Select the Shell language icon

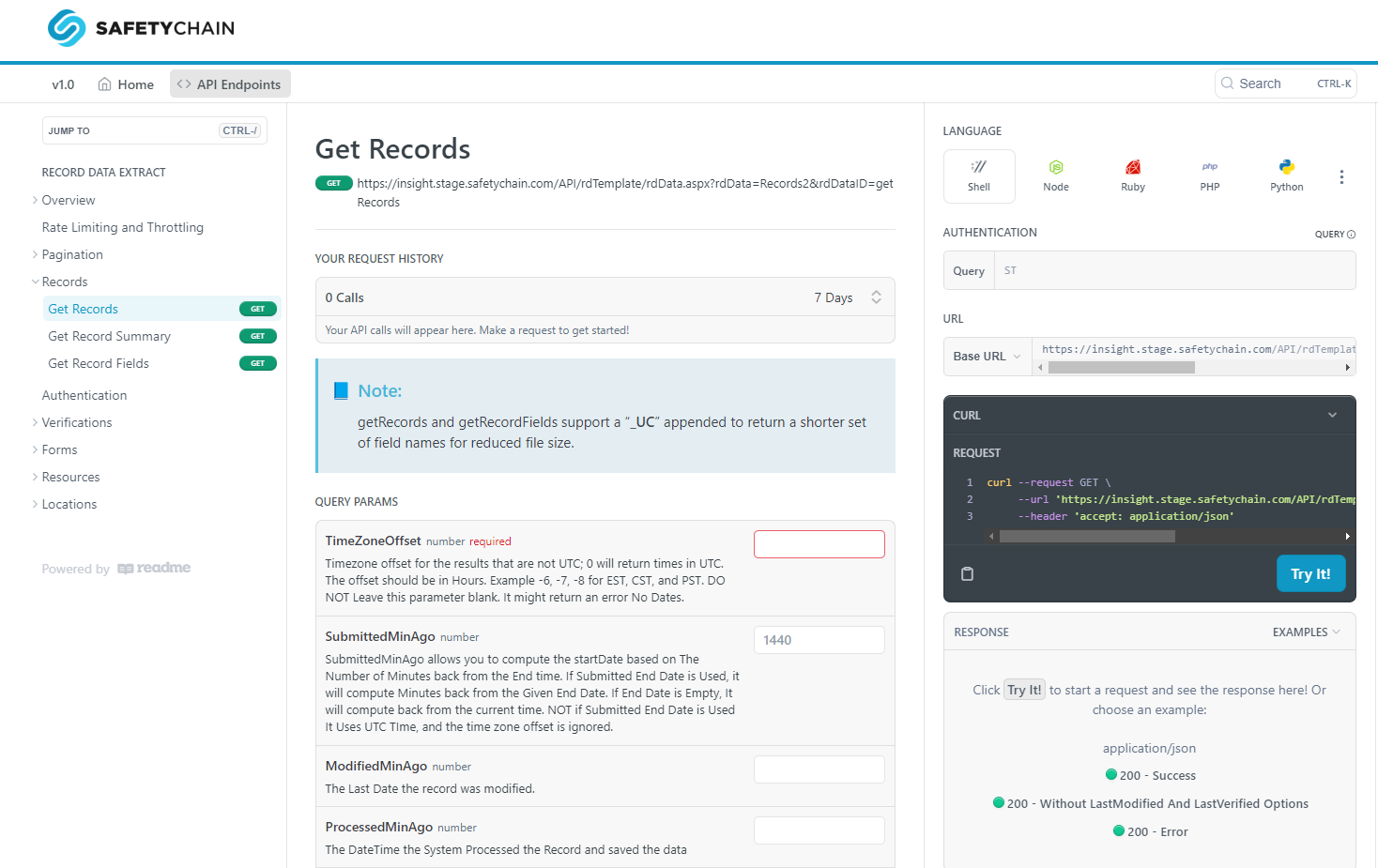[x=979, y=175]
